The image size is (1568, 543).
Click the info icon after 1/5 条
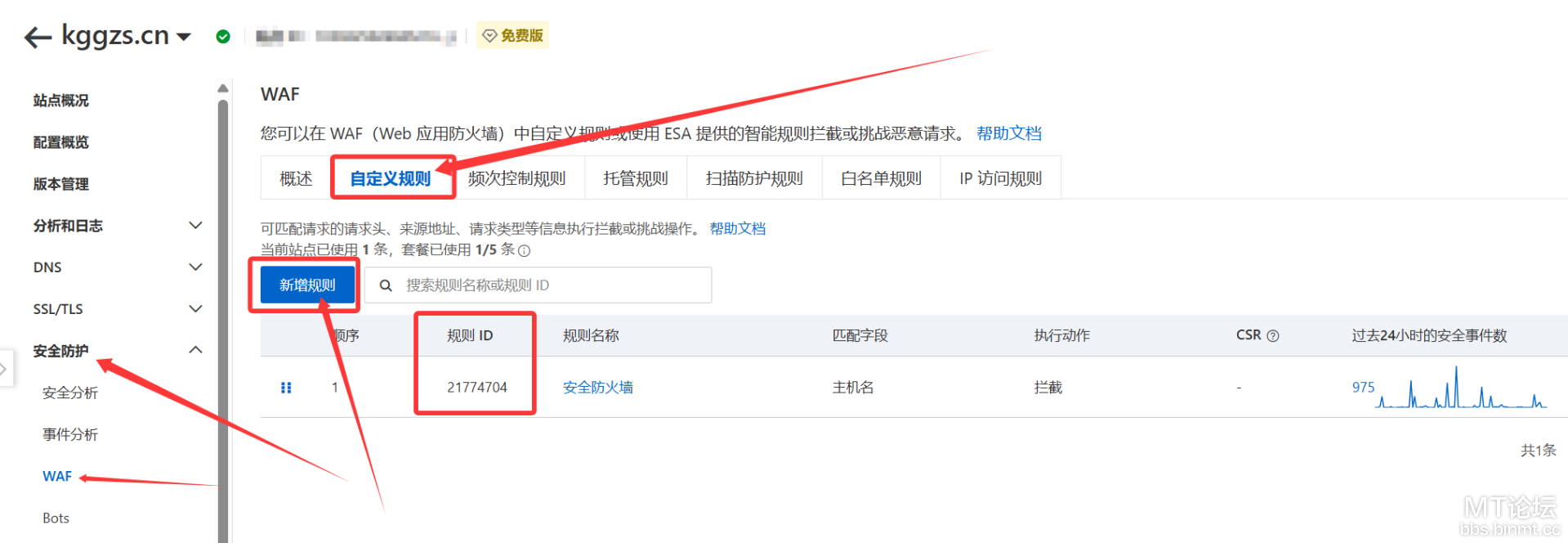coord(525,251)
